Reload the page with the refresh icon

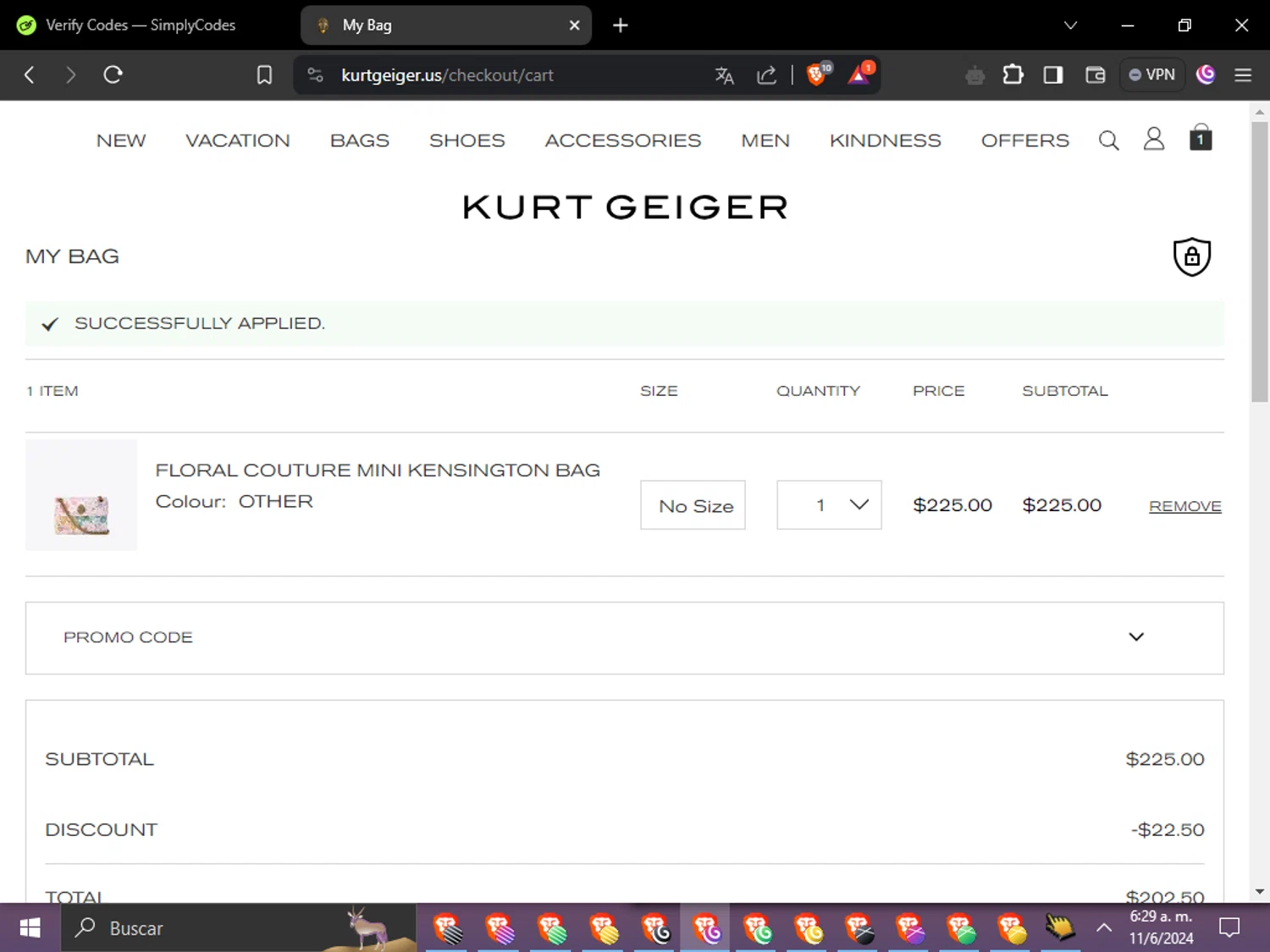[x=113, y=74]
